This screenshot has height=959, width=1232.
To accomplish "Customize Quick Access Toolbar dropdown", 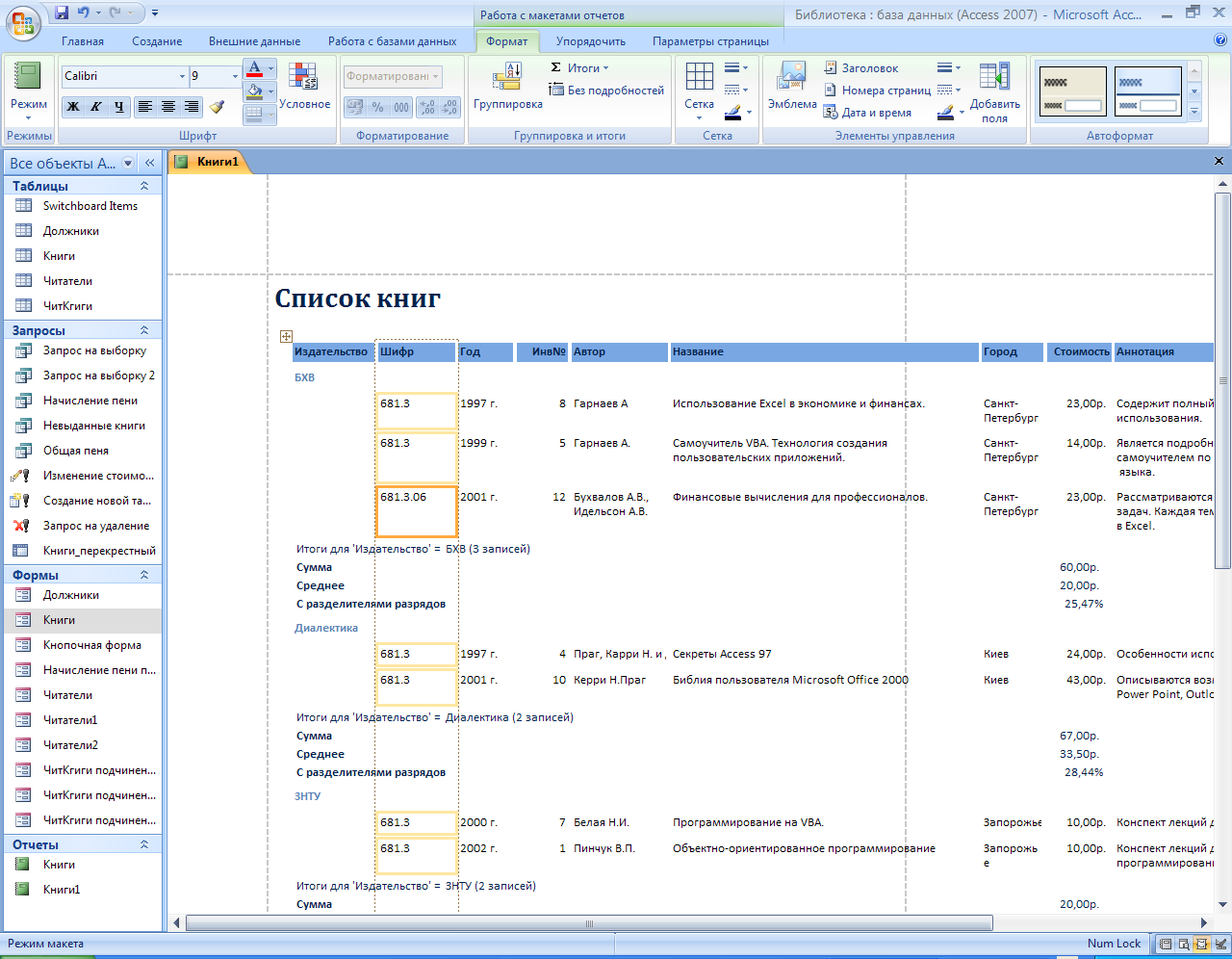I will coord(155,13).
